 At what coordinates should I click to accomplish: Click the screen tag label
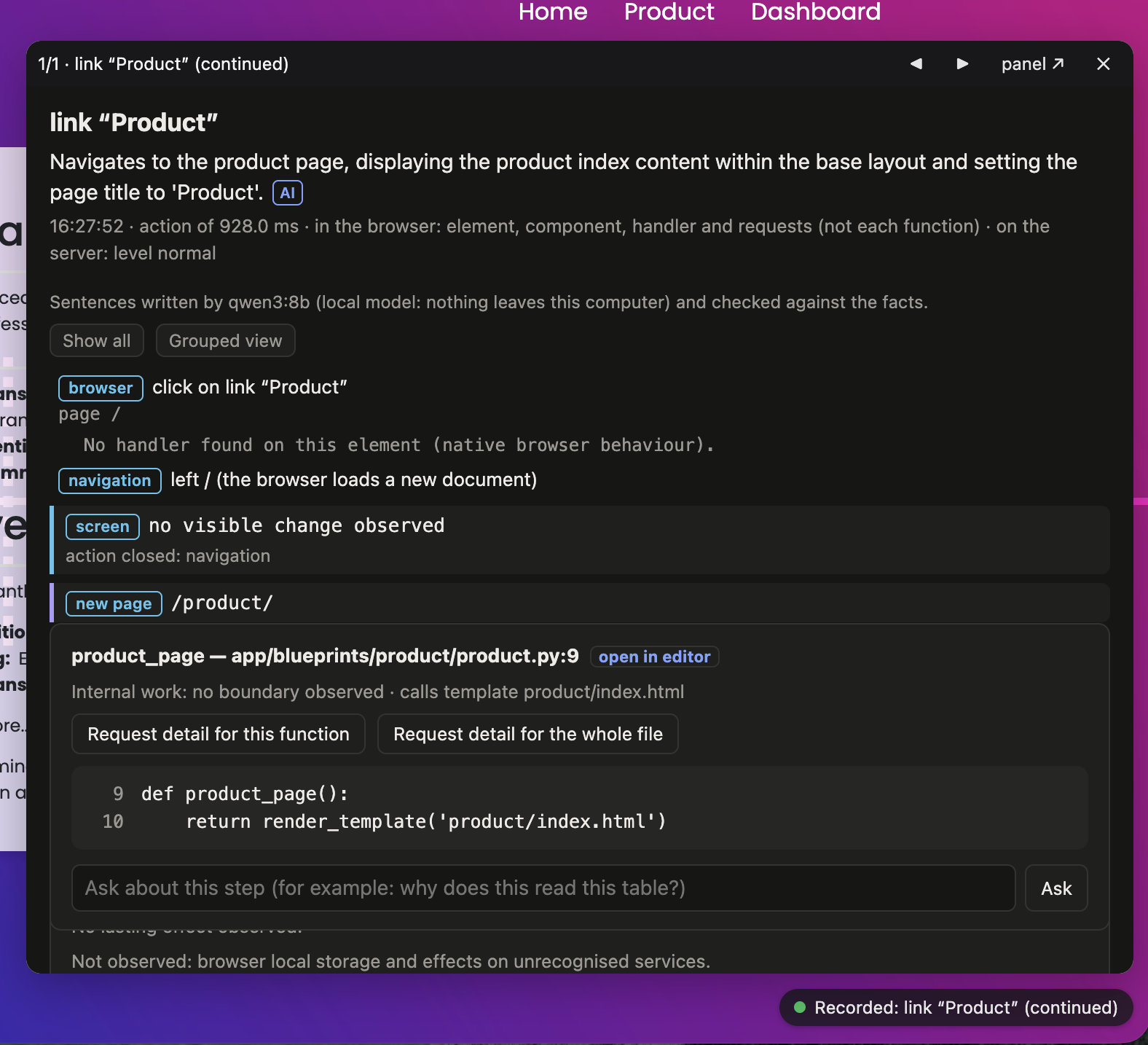tap(103, 526)
